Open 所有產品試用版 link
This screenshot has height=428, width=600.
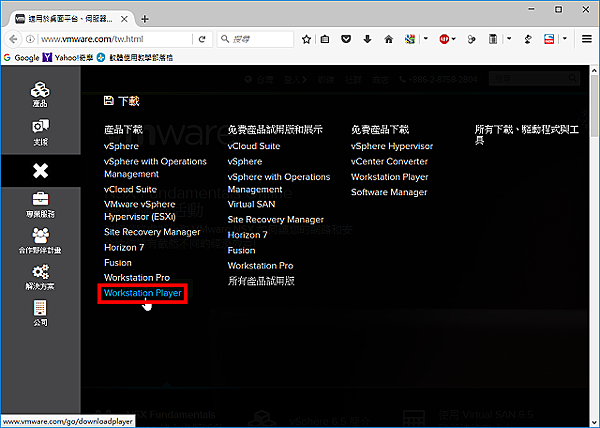261,281
